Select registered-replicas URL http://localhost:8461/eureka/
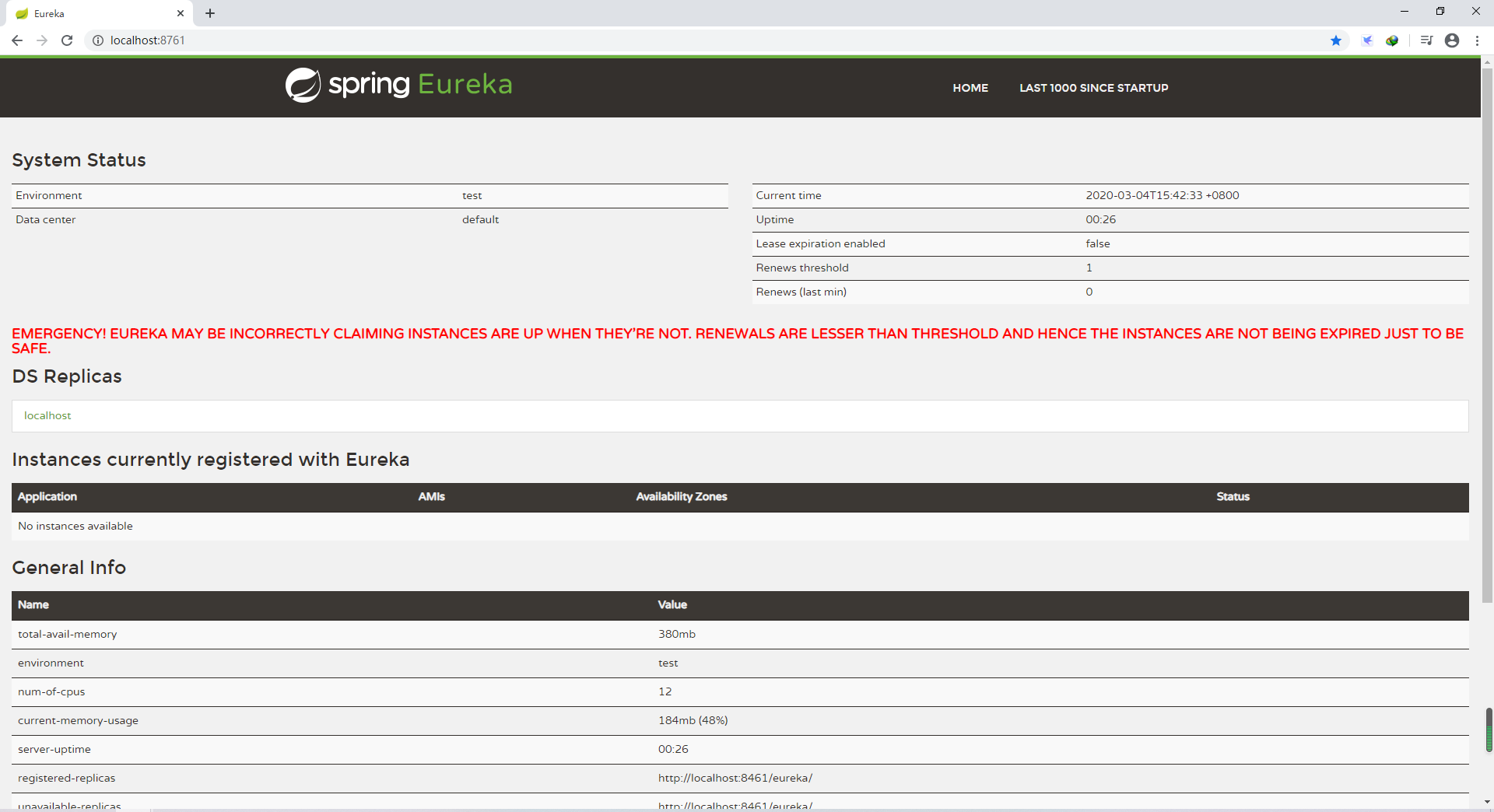 pos(735,778)
